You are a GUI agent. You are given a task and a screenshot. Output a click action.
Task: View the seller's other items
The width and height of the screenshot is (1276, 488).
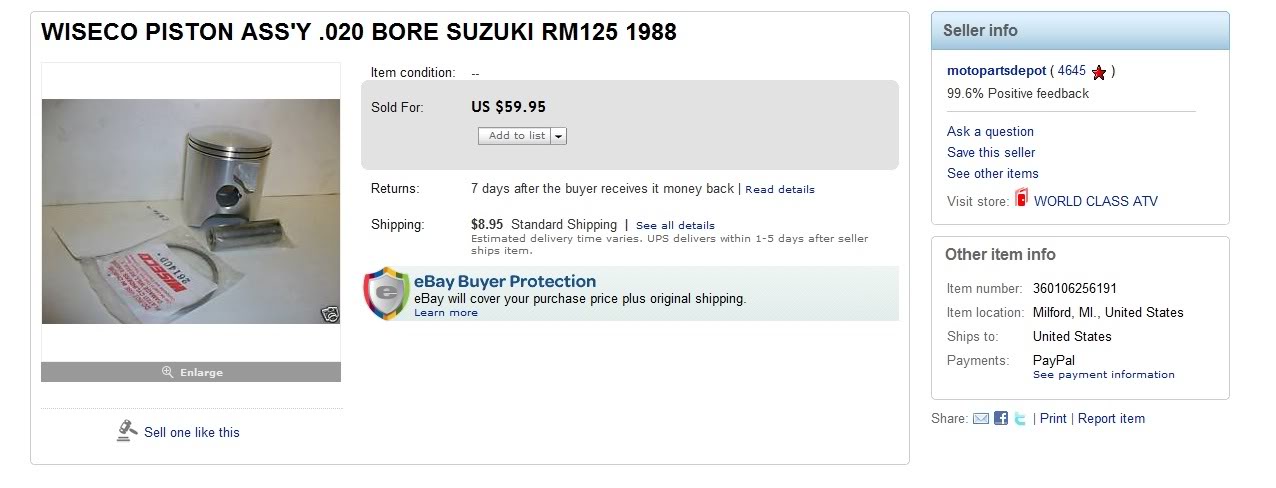[992, 173]
